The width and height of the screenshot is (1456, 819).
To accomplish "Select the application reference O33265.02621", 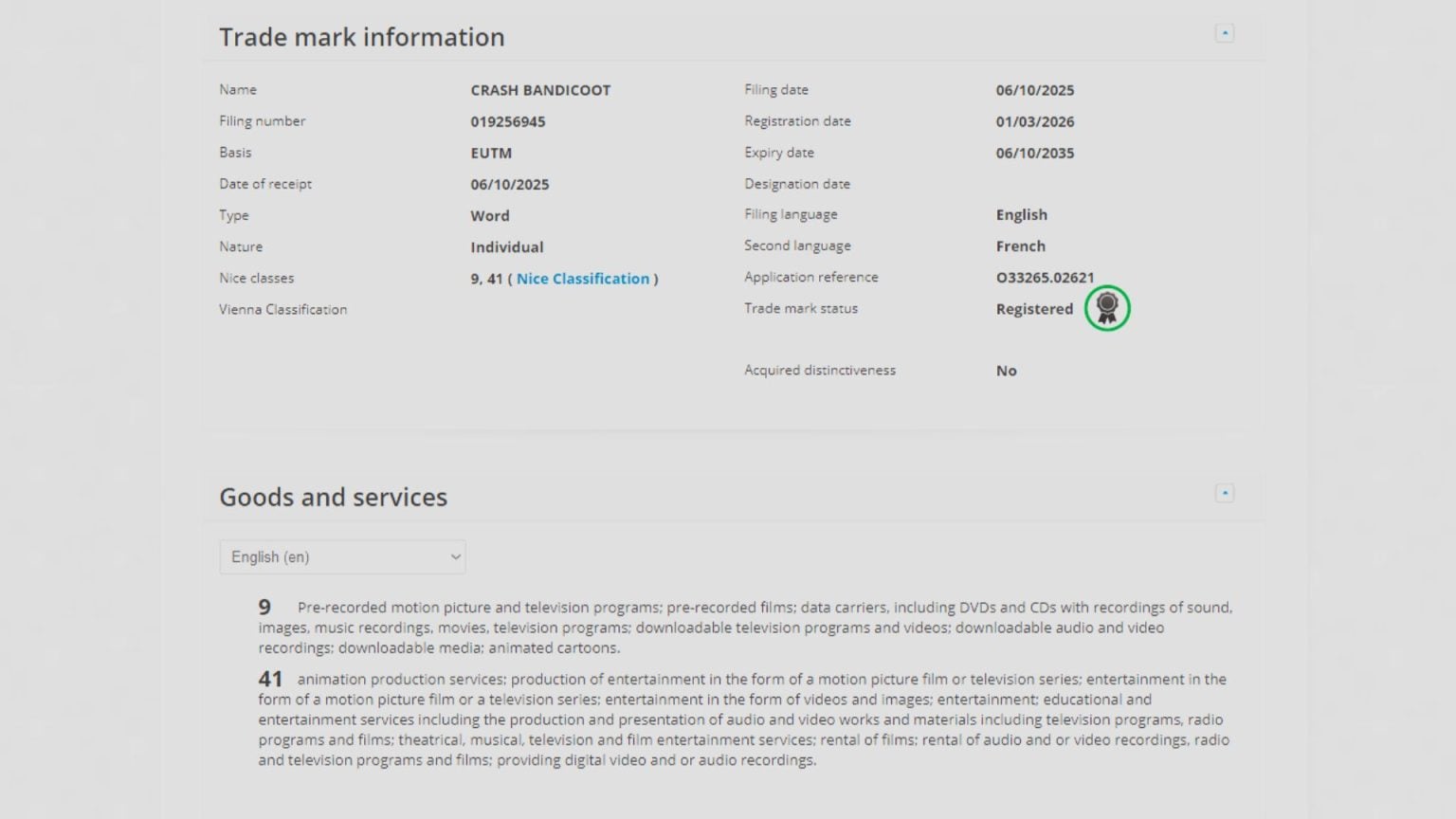I will pos(1046,277).
